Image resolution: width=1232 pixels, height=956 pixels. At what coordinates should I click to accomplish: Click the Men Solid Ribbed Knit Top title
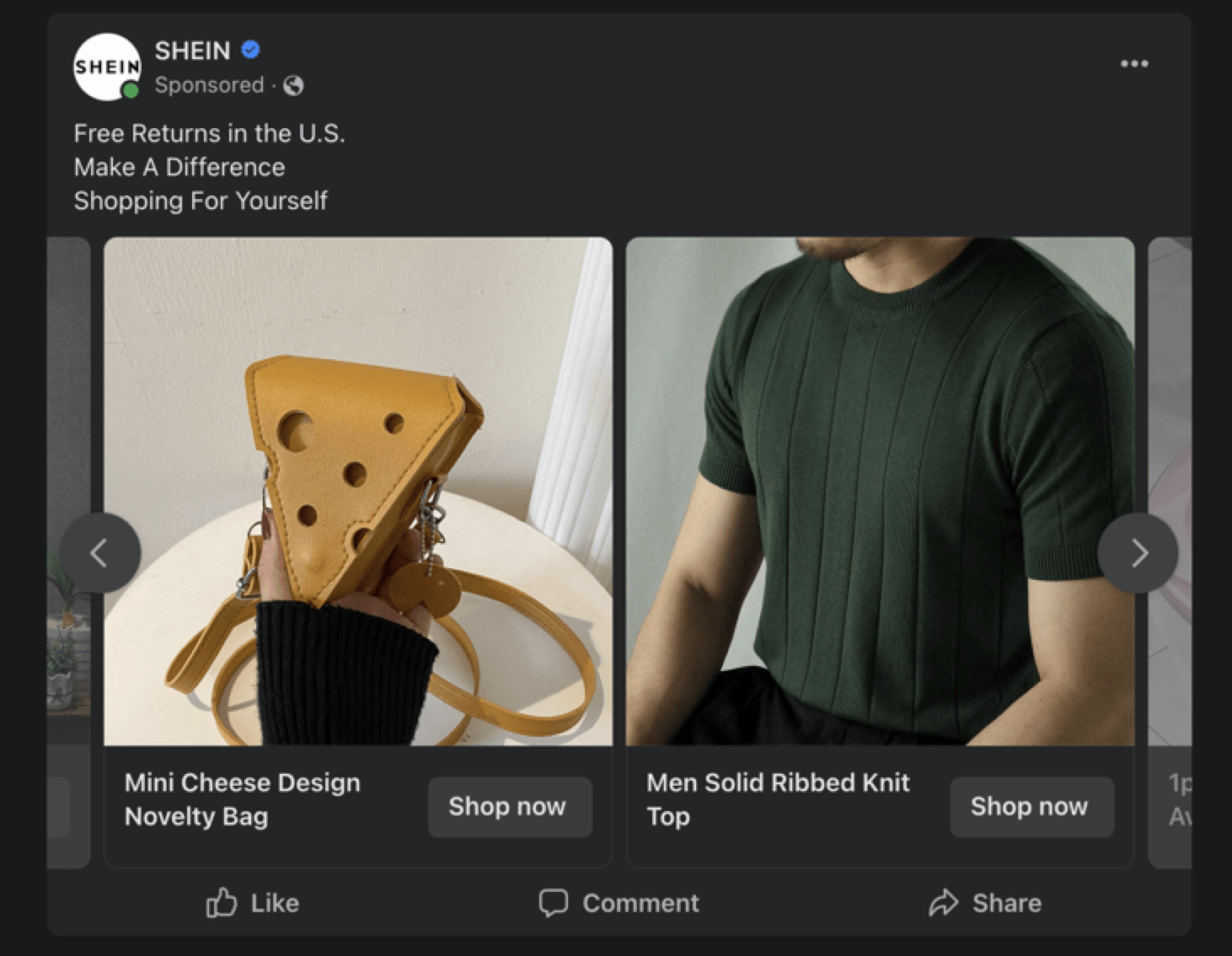[x=778, y=799]
